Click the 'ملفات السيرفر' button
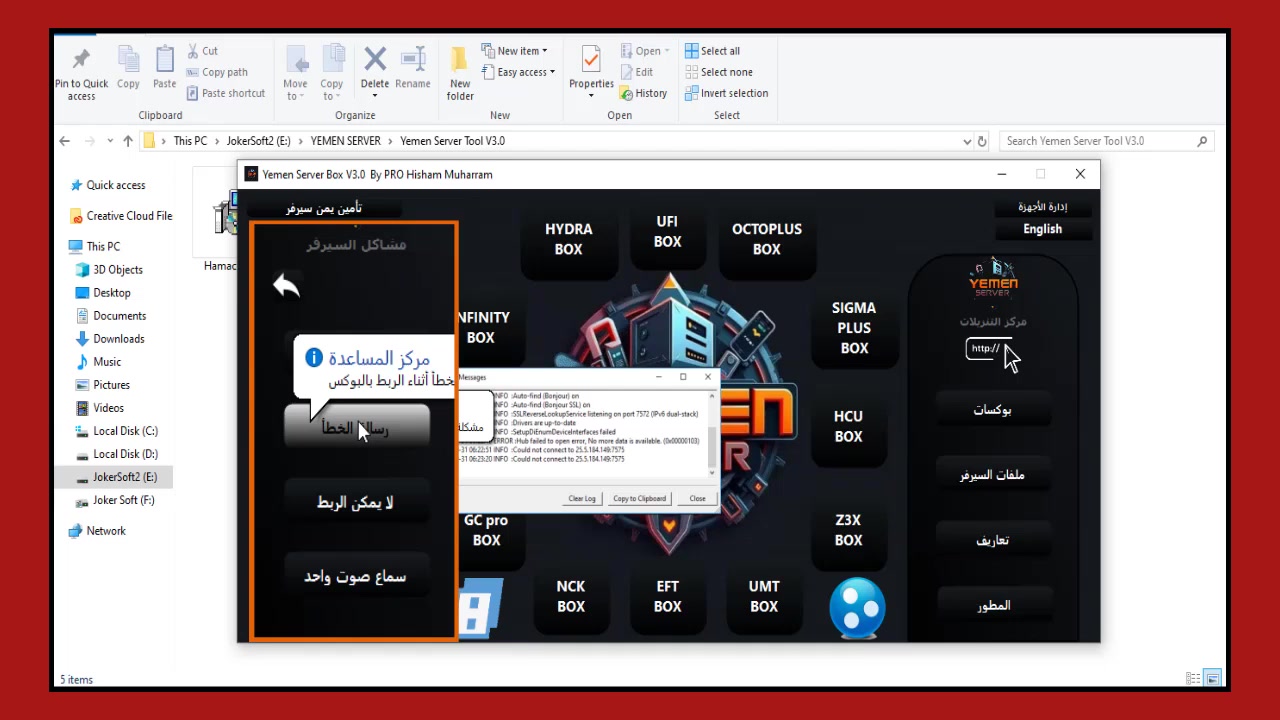The image size is (1280, 720). [x=992, y=475]
